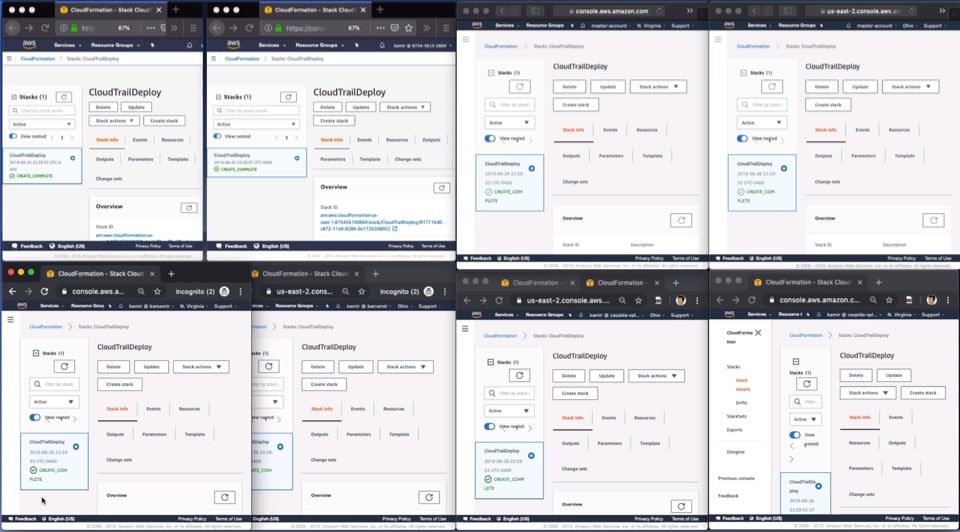This screenshot has width=960, height=532.
Task: Open Change sets tab in Chrome us-east-2 window
Action: 574,468
